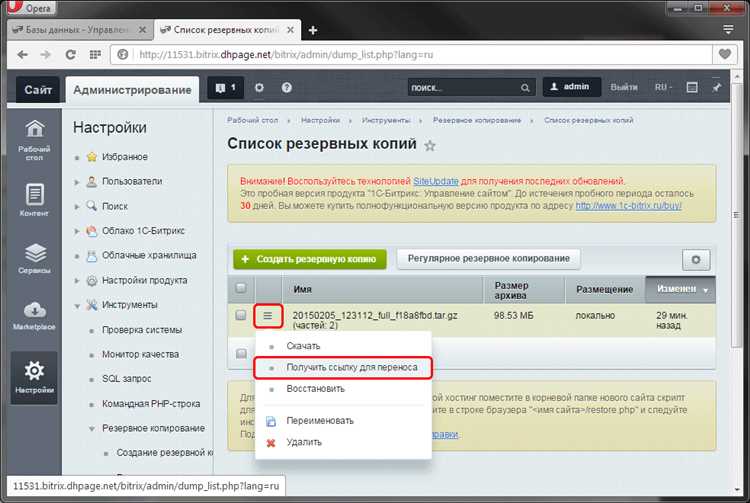750x503 pixels.
Task: Tick checkbox for 20150205_123112 backup row
Action: point(241,315)
